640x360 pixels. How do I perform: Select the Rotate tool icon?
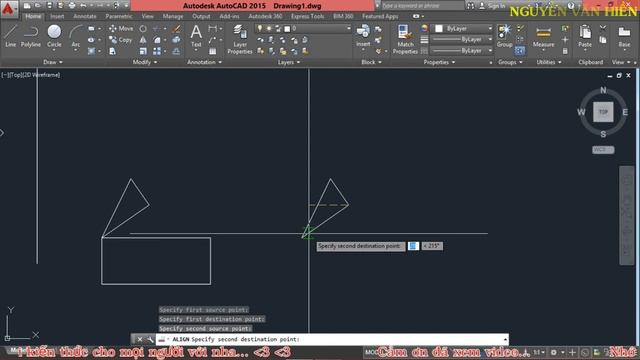point(143,29)
